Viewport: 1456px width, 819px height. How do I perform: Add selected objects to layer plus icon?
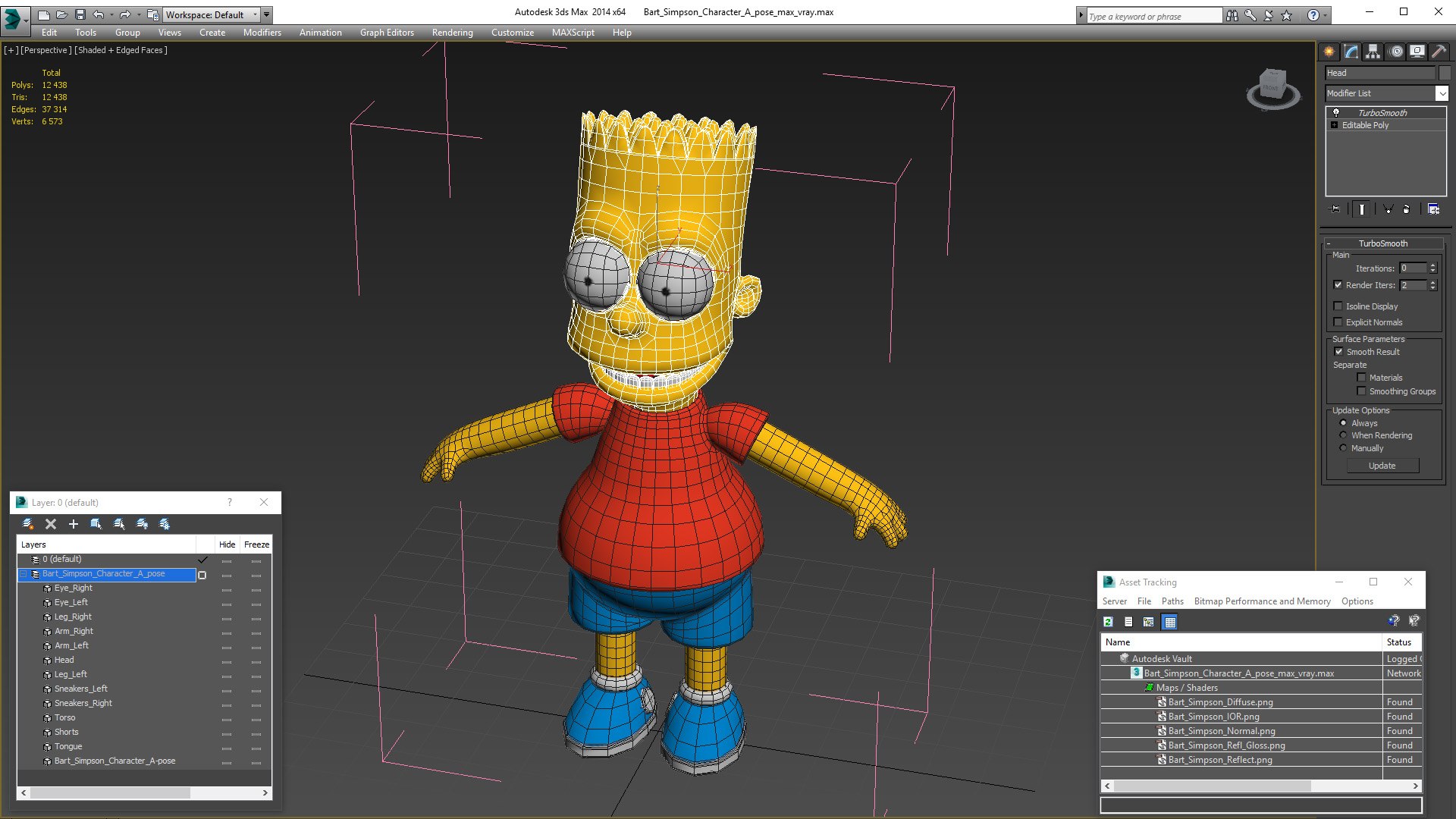[x=74, y=524]
